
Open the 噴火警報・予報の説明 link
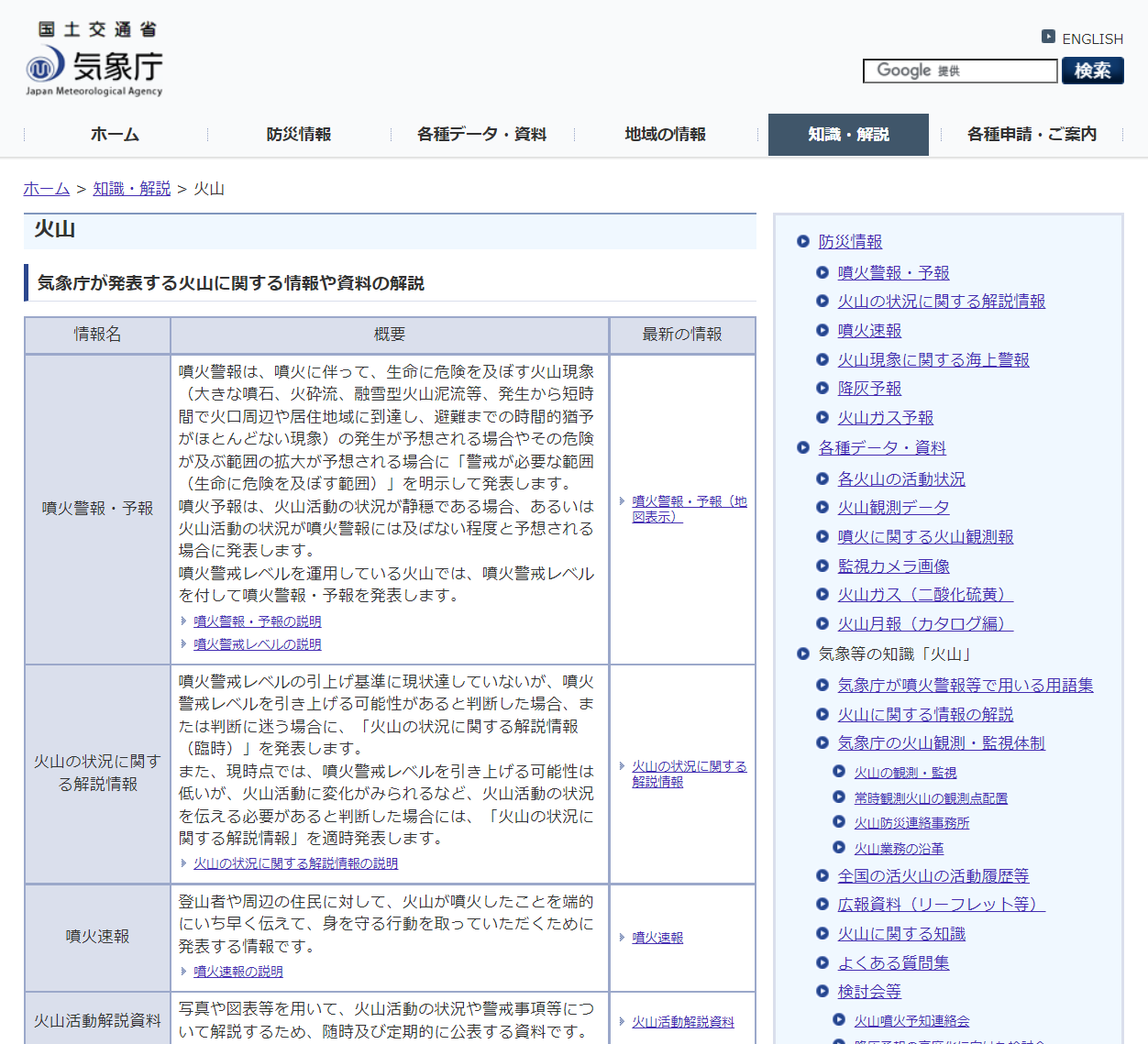pos(258,621)
